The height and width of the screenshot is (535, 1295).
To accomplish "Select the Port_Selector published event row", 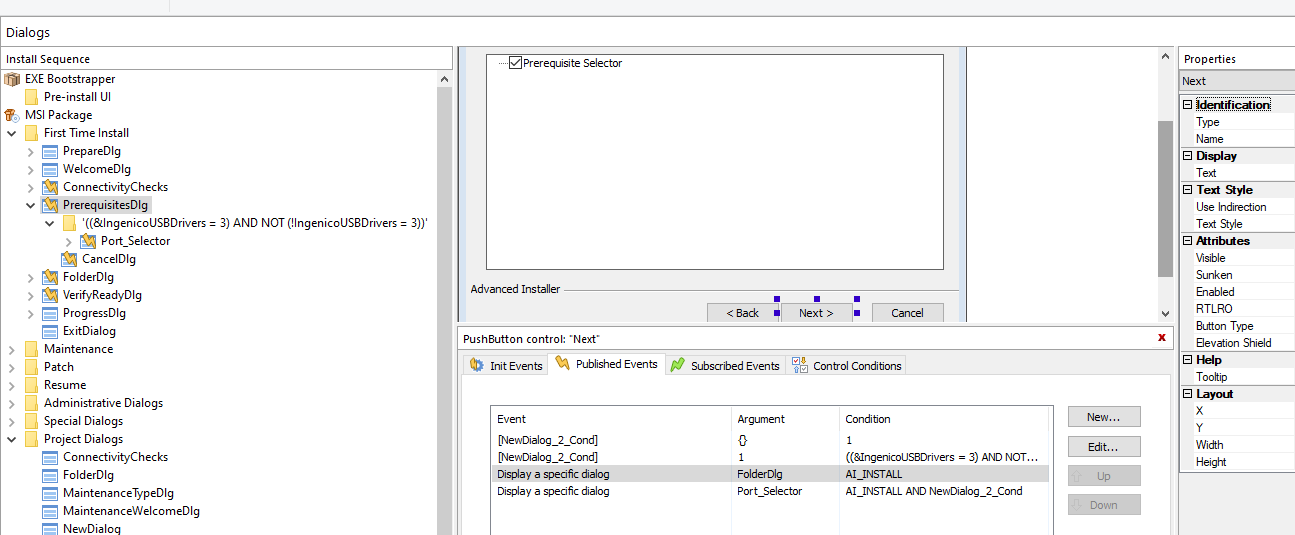I will tap(770, 491).
